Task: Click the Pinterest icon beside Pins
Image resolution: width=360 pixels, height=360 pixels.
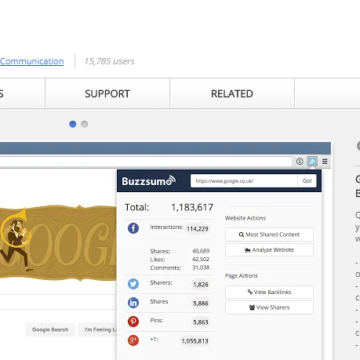Action: point(133,322)
